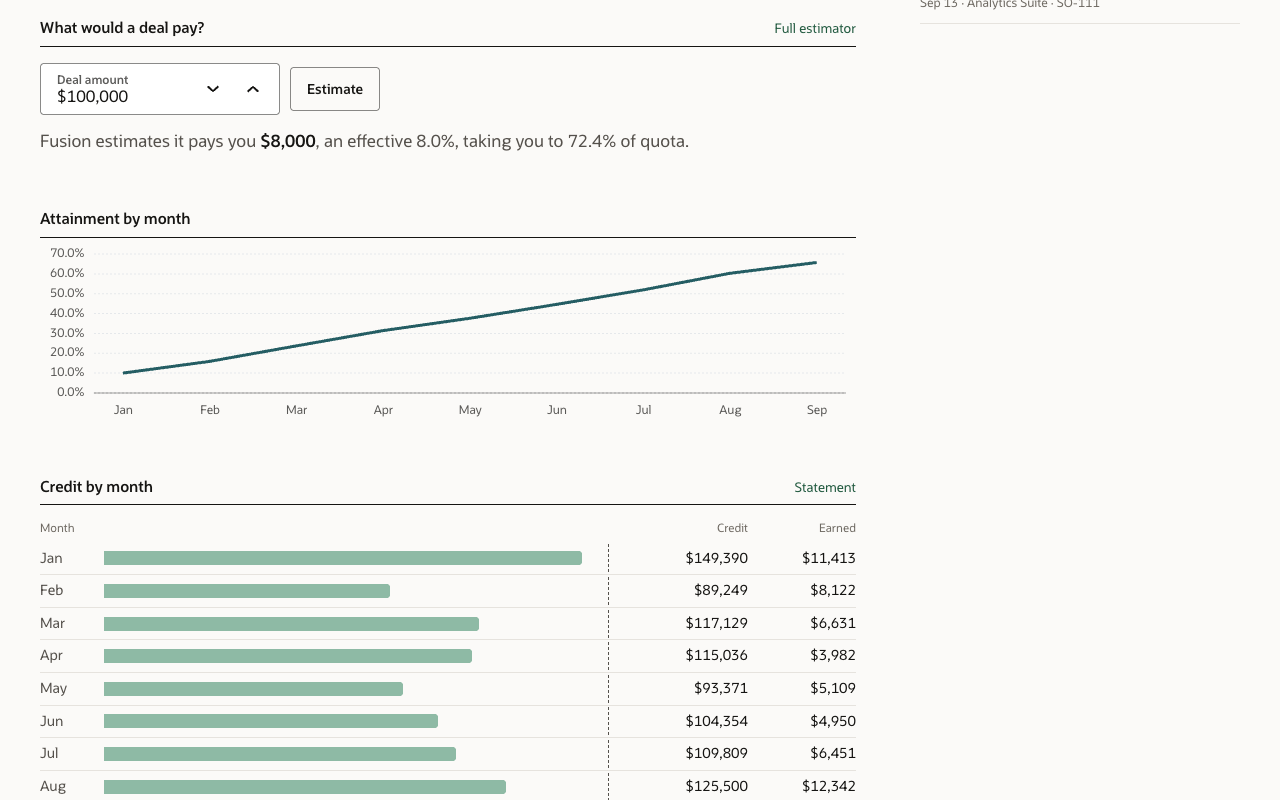Click the $117,129 credit value

click(x=716, y=623)
